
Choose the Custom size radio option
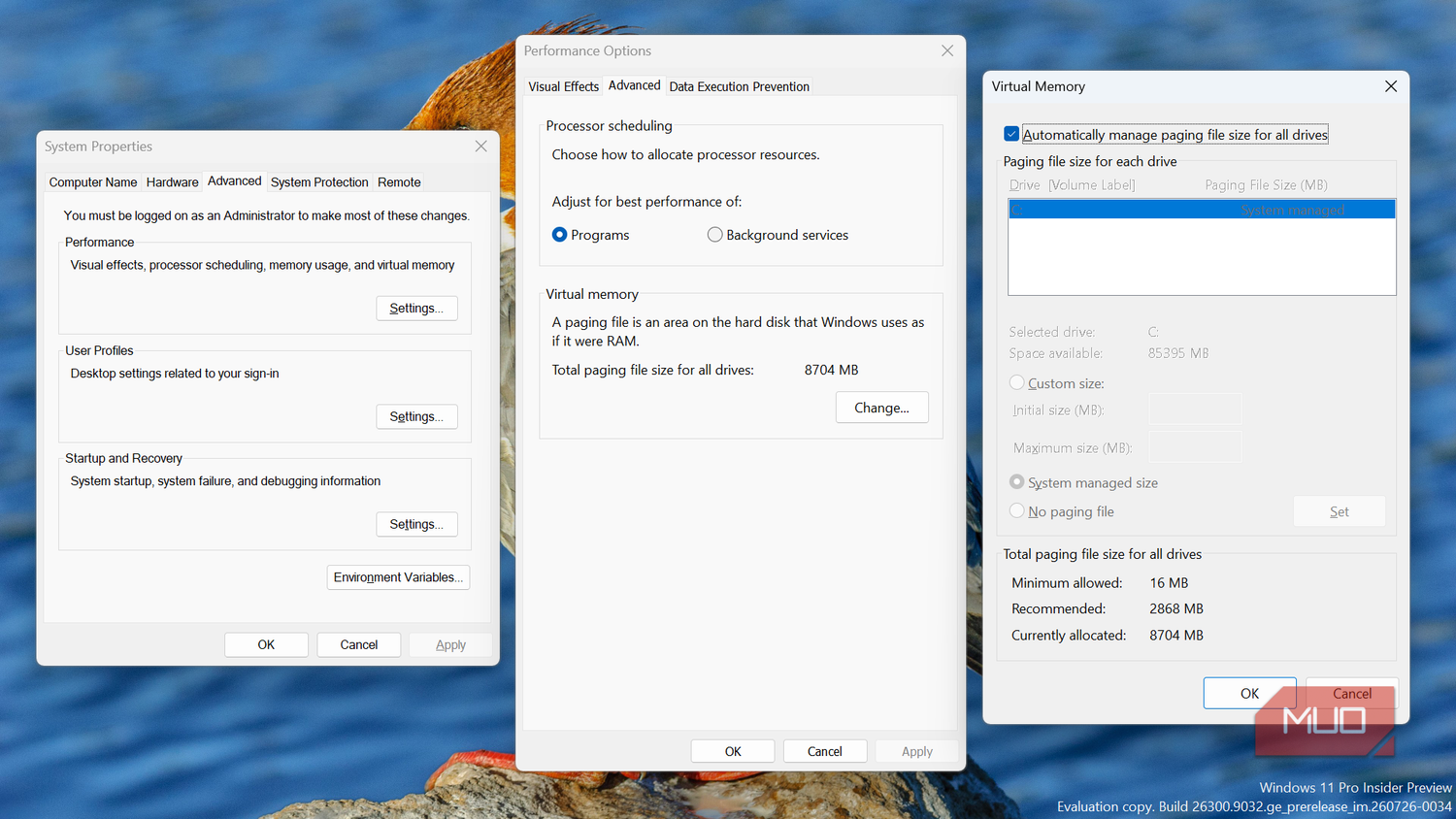1016,383
